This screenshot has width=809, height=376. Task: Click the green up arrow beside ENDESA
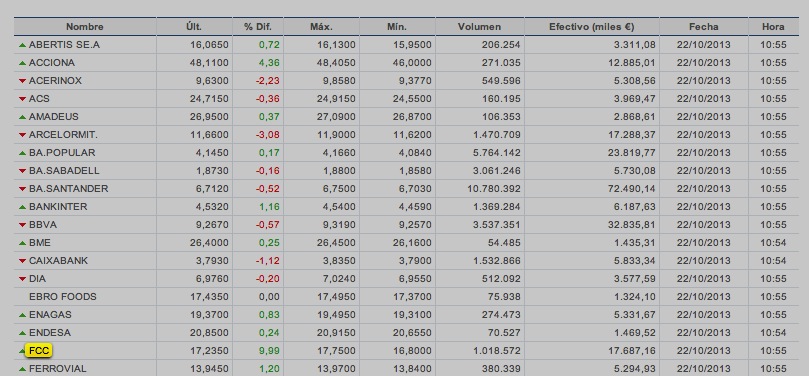(22, 333)
